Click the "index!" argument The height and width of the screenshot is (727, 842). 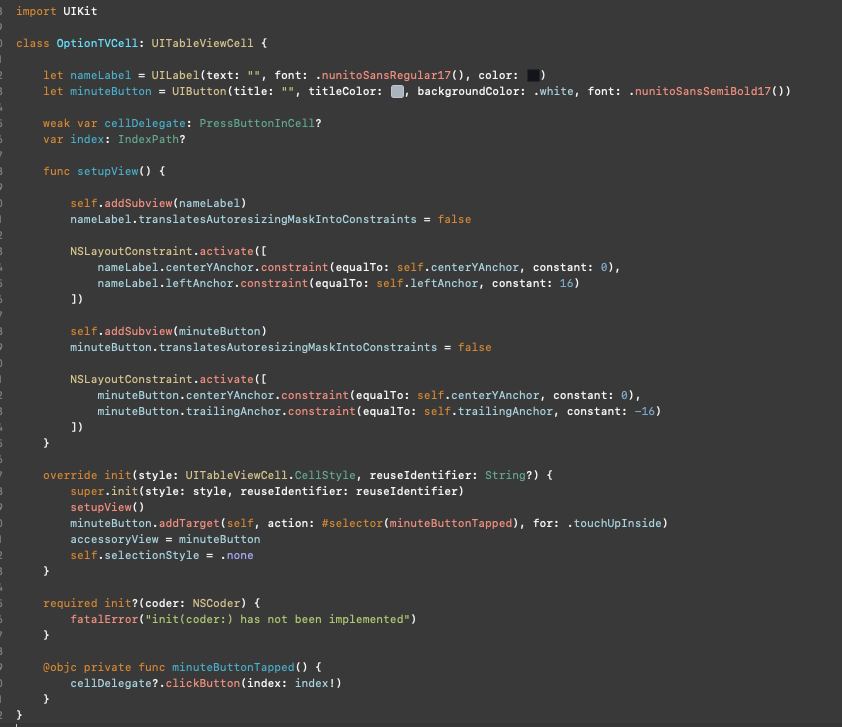pos(315,684)
